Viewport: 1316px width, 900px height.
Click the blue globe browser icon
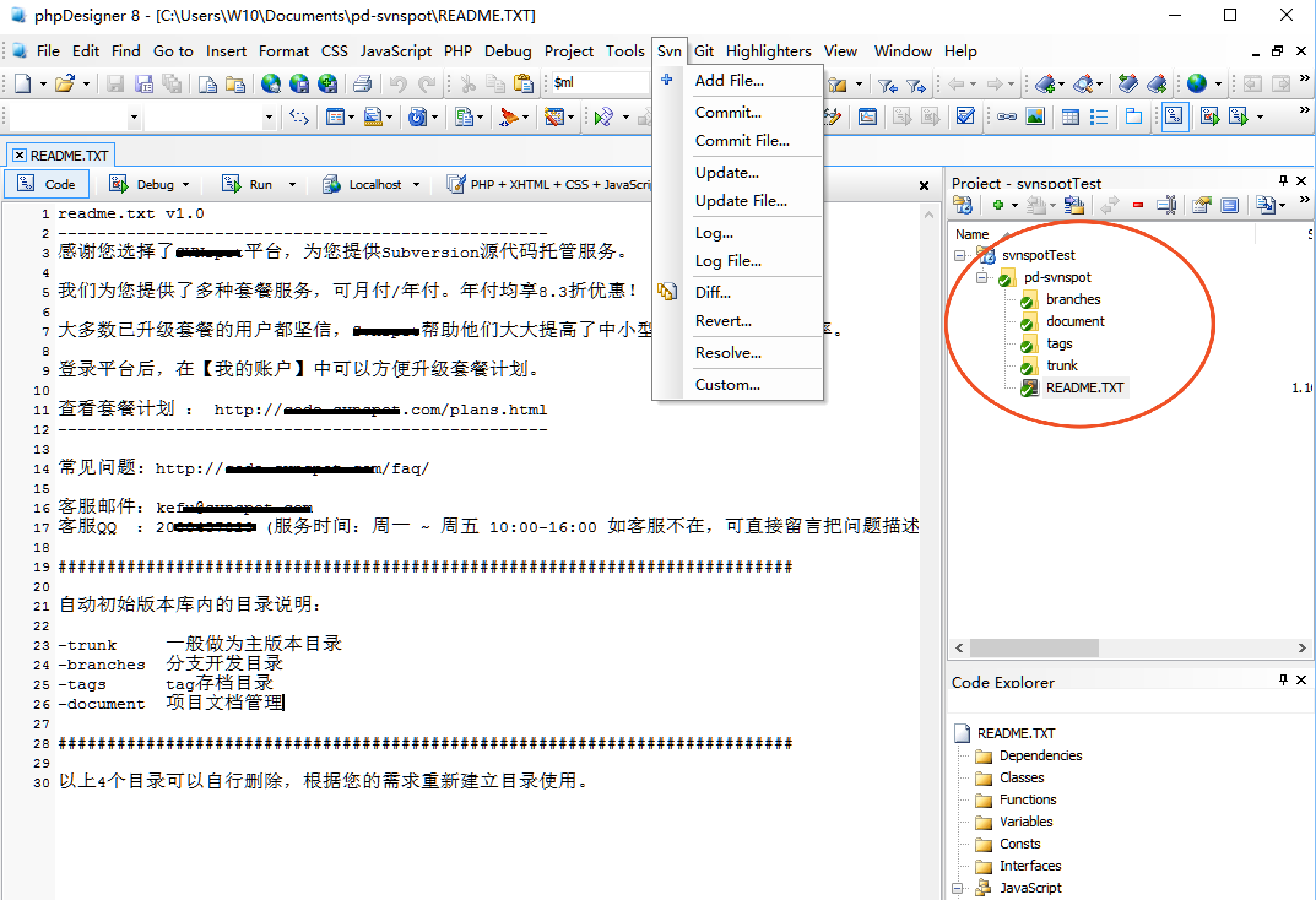pos(1196,83)
